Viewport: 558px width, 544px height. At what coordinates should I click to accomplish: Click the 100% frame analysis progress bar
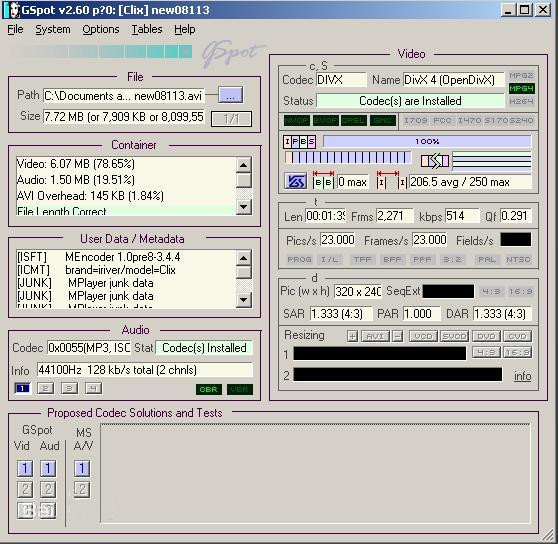(x=427, y=141)
